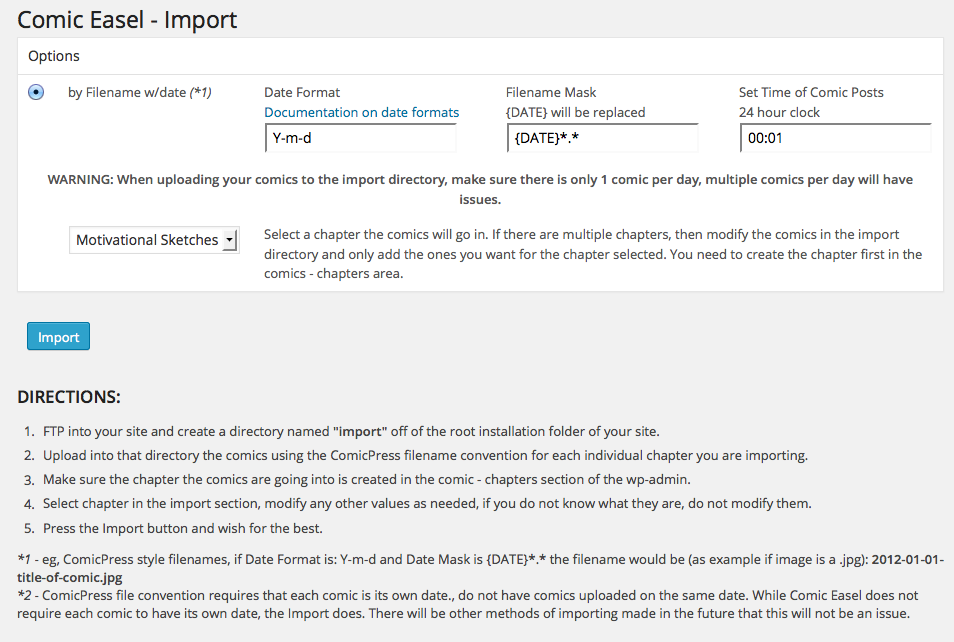Open the Documentation on date formats link

361,112
